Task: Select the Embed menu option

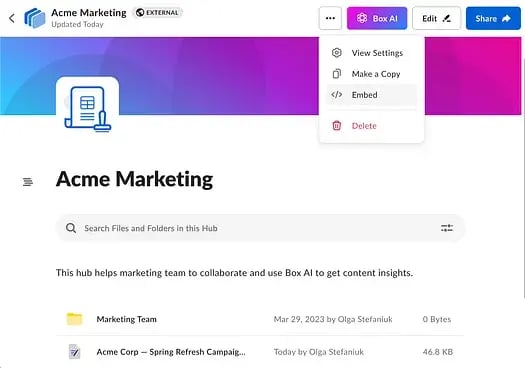Action: [371, 95]
